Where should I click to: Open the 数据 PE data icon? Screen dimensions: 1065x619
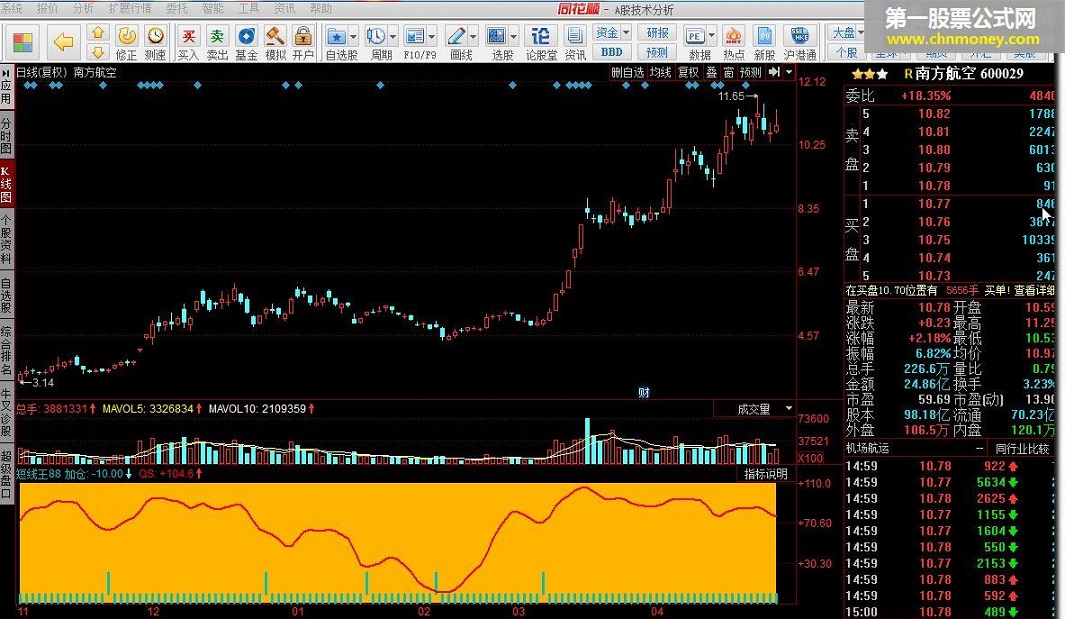(695, 36)
